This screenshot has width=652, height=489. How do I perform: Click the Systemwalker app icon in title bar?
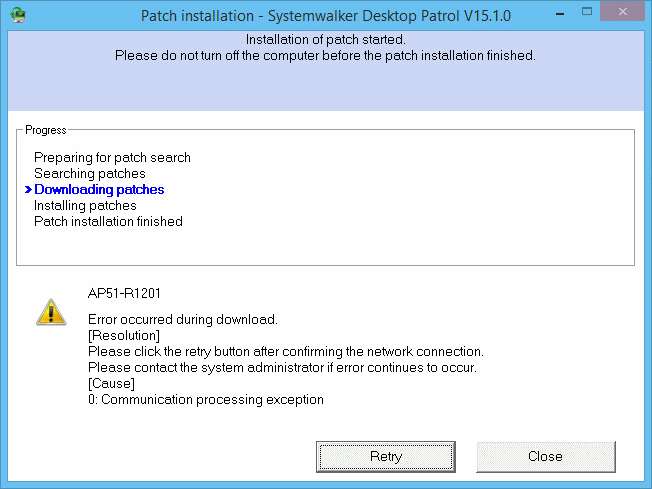coord(17,15)
